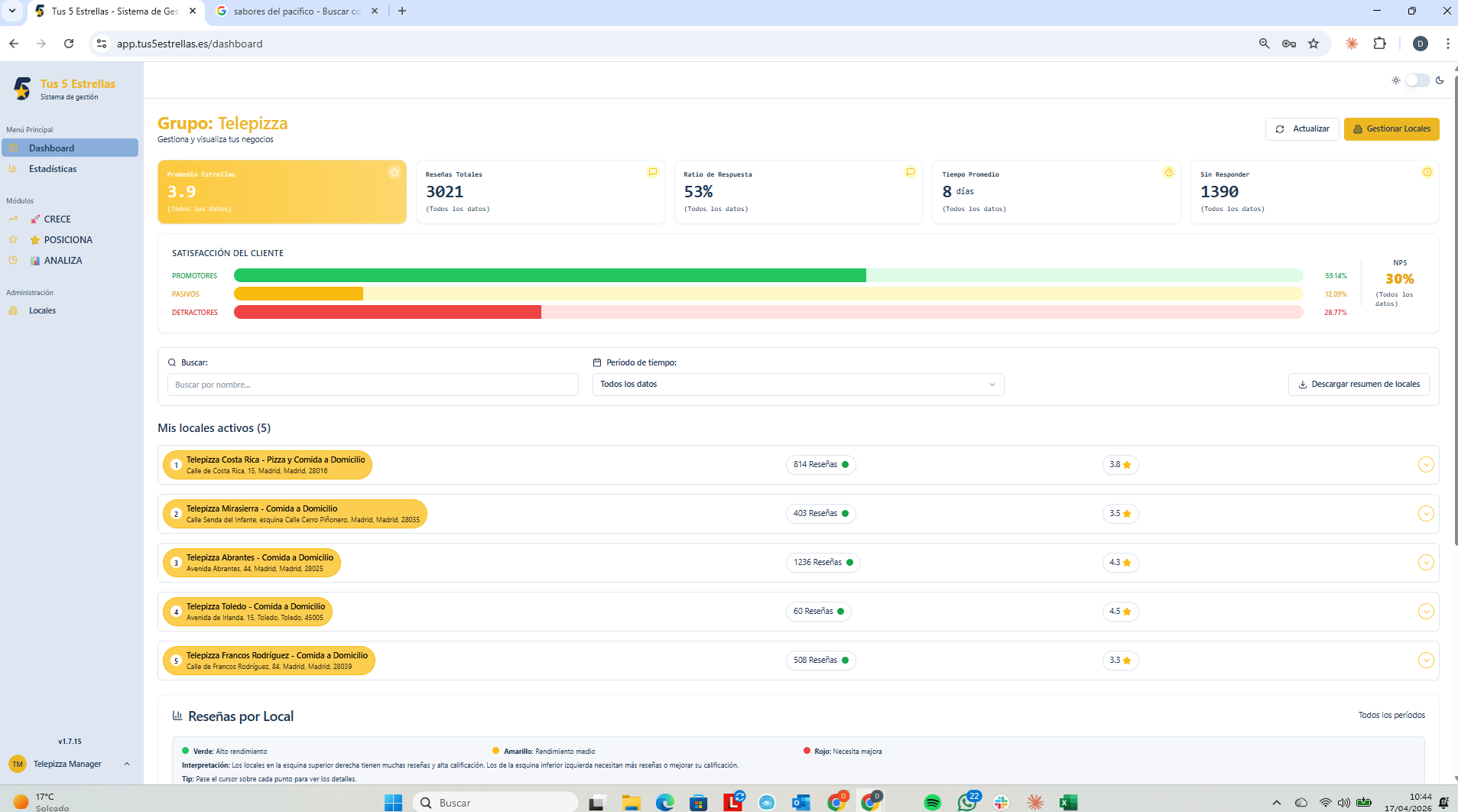The image size is (1458, 812).
Task: Click the chat icon on Ratio de Respuesta card
Action: pos(910,172)
